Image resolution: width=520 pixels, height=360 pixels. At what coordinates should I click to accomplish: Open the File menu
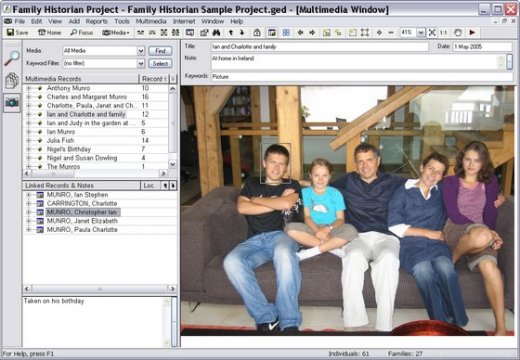coord(20,21)
